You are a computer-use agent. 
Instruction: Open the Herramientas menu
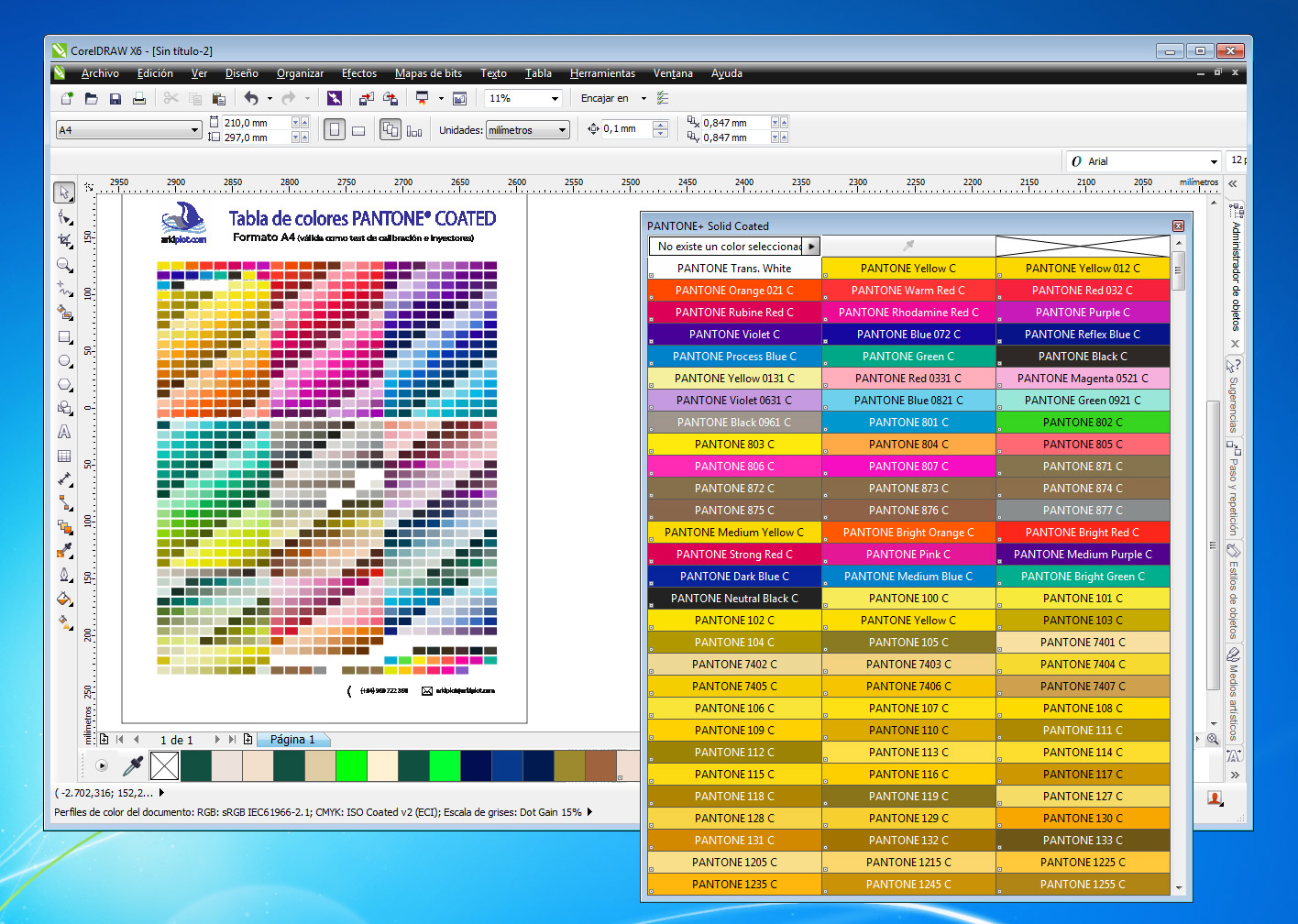(602, 73)
